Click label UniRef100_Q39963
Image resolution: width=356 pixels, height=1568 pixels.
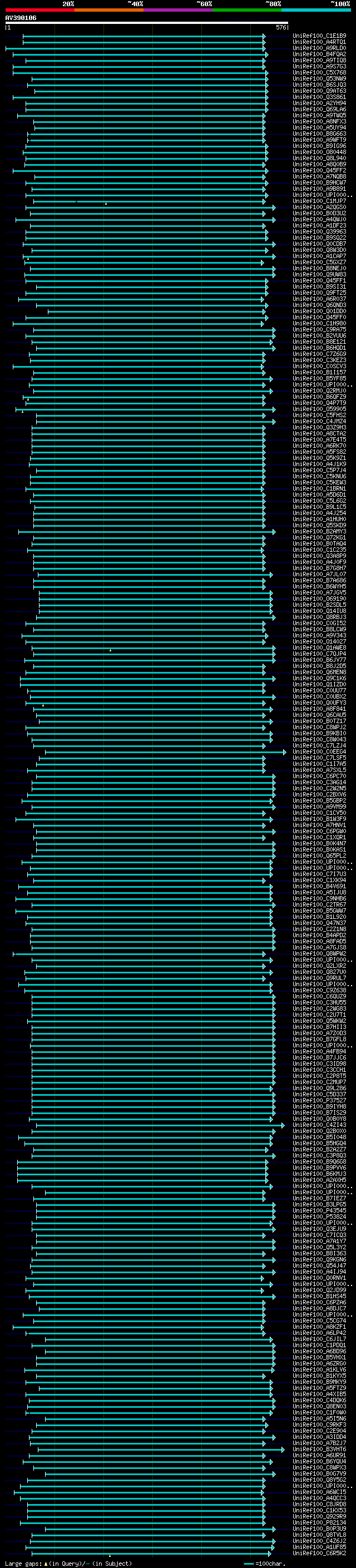click(319, 232)
